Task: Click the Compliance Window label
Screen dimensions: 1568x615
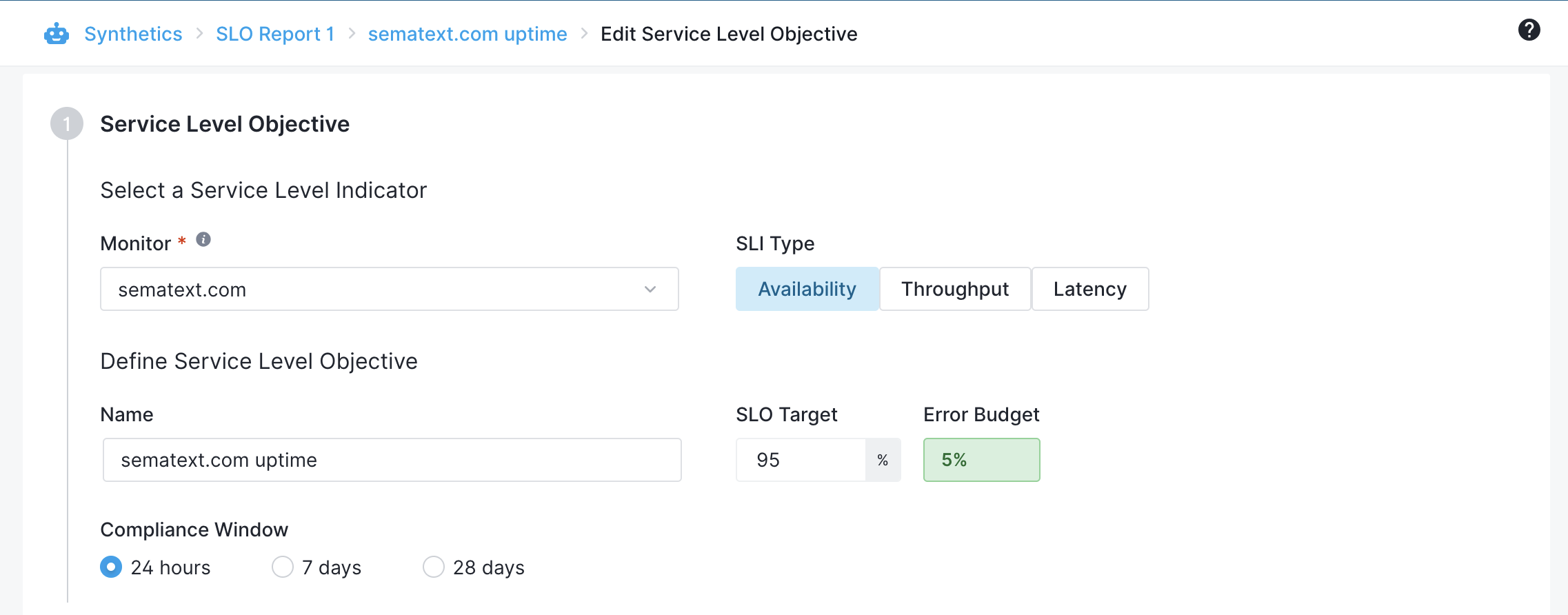Action: coord(194,530)
